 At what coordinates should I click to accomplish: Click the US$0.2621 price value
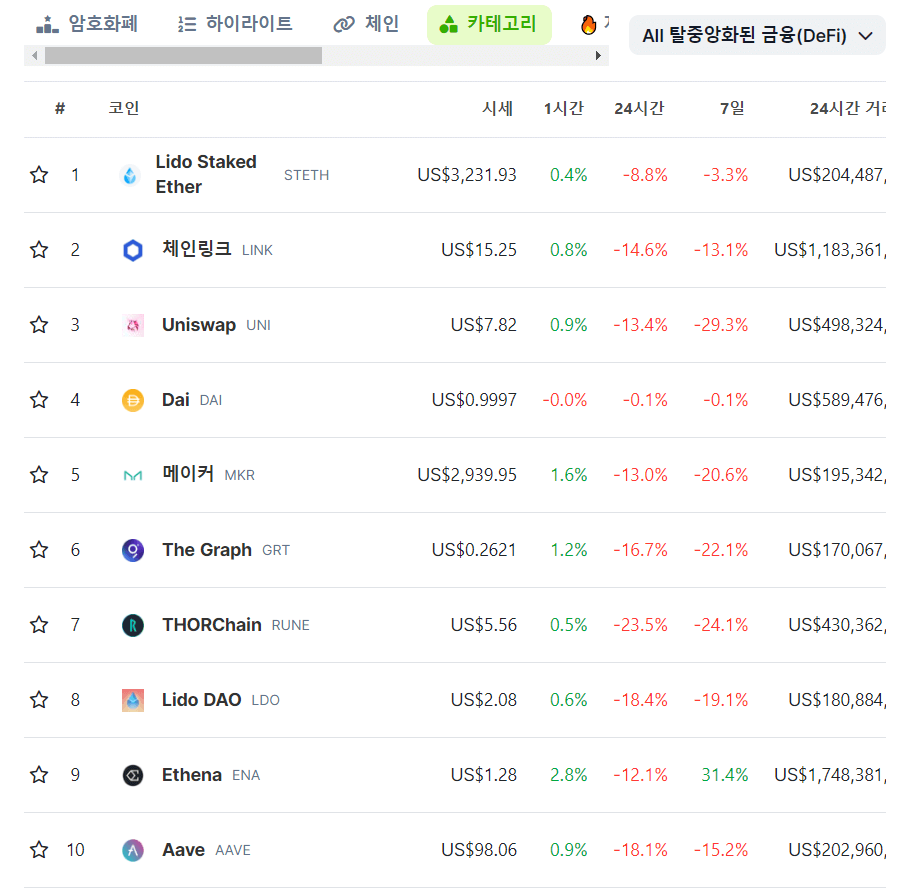pos(474,550)
